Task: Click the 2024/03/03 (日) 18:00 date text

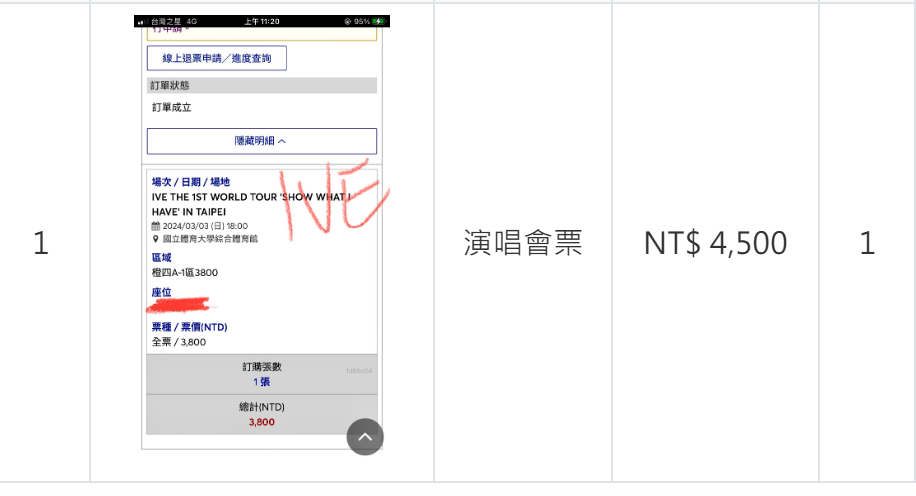Action: point(205,226)
